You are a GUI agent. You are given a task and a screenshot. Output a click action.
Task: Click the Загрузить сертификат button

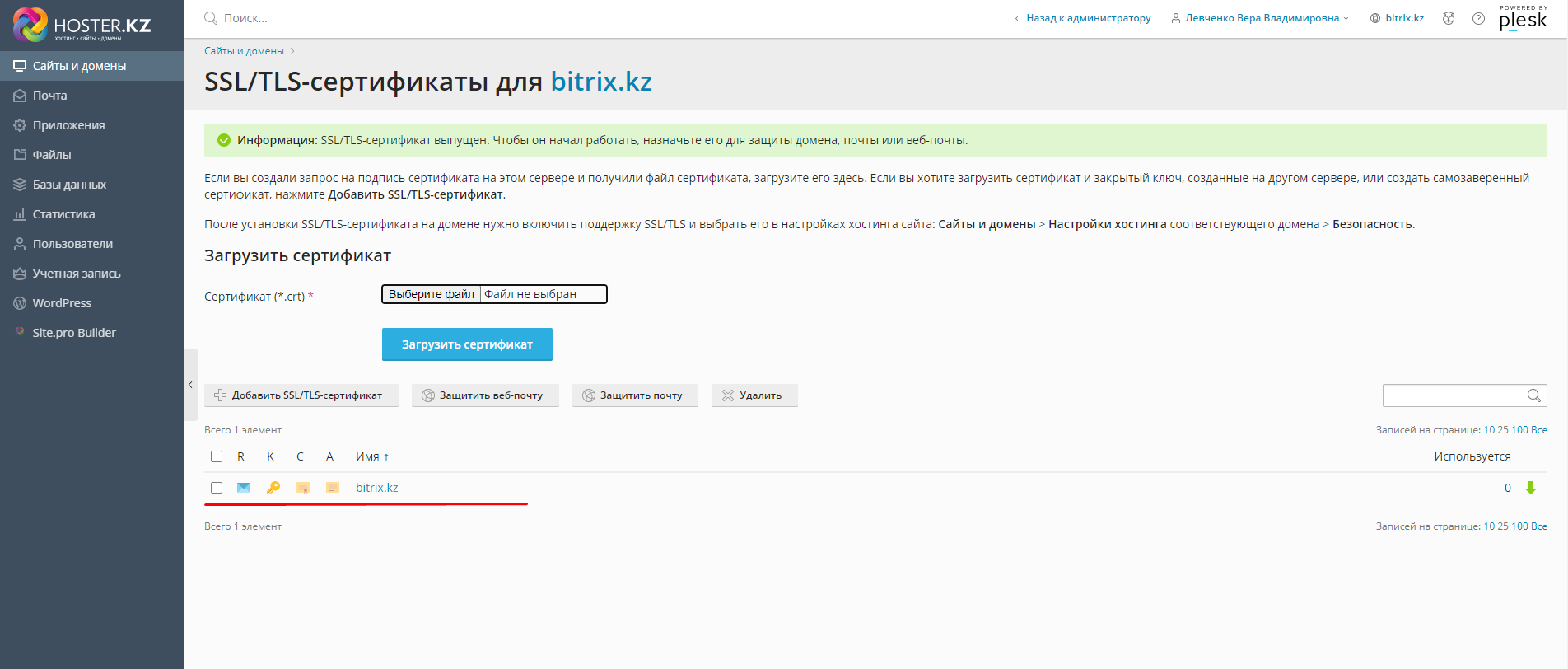click(x=467, y=344)
